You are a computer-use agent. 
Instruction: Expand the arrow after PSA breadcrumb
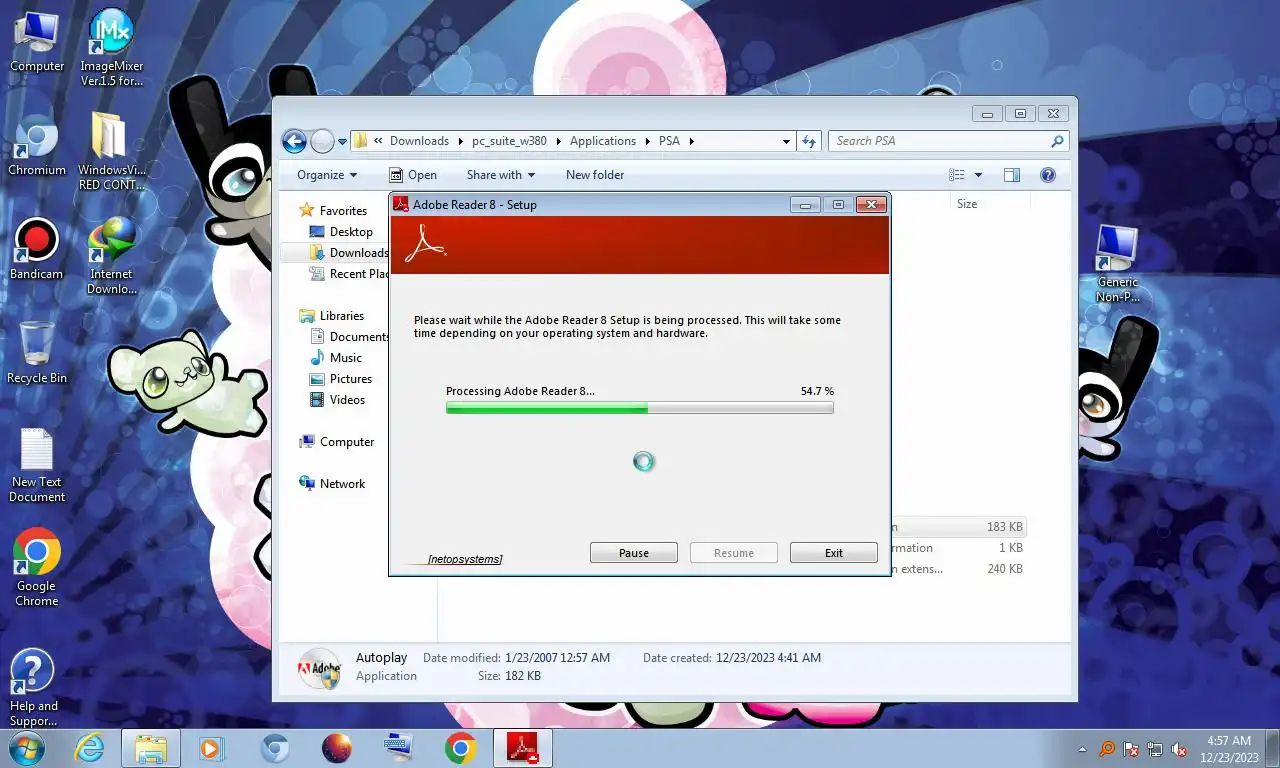691,141
